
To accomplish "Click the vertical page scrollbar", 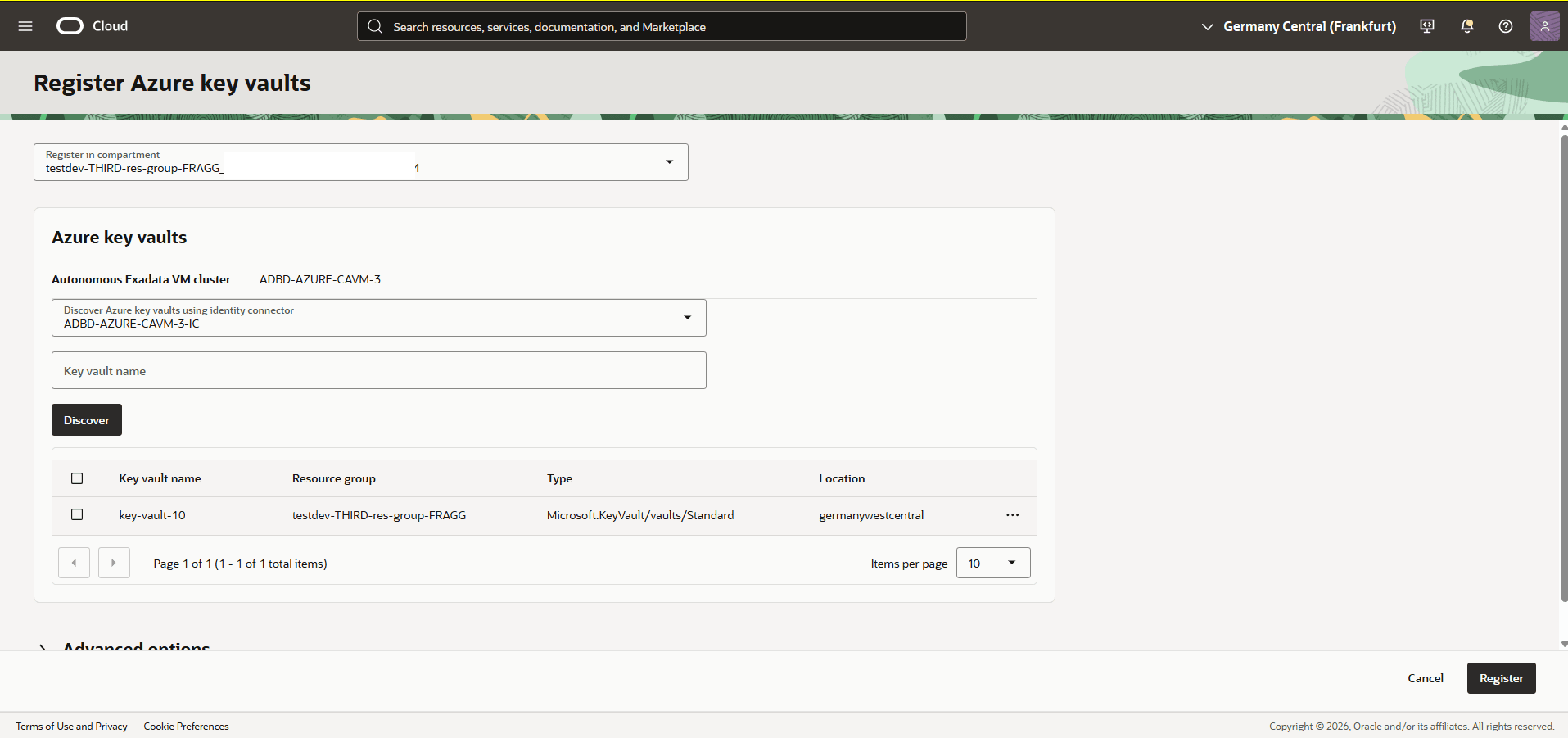I will pos(1564,369).
